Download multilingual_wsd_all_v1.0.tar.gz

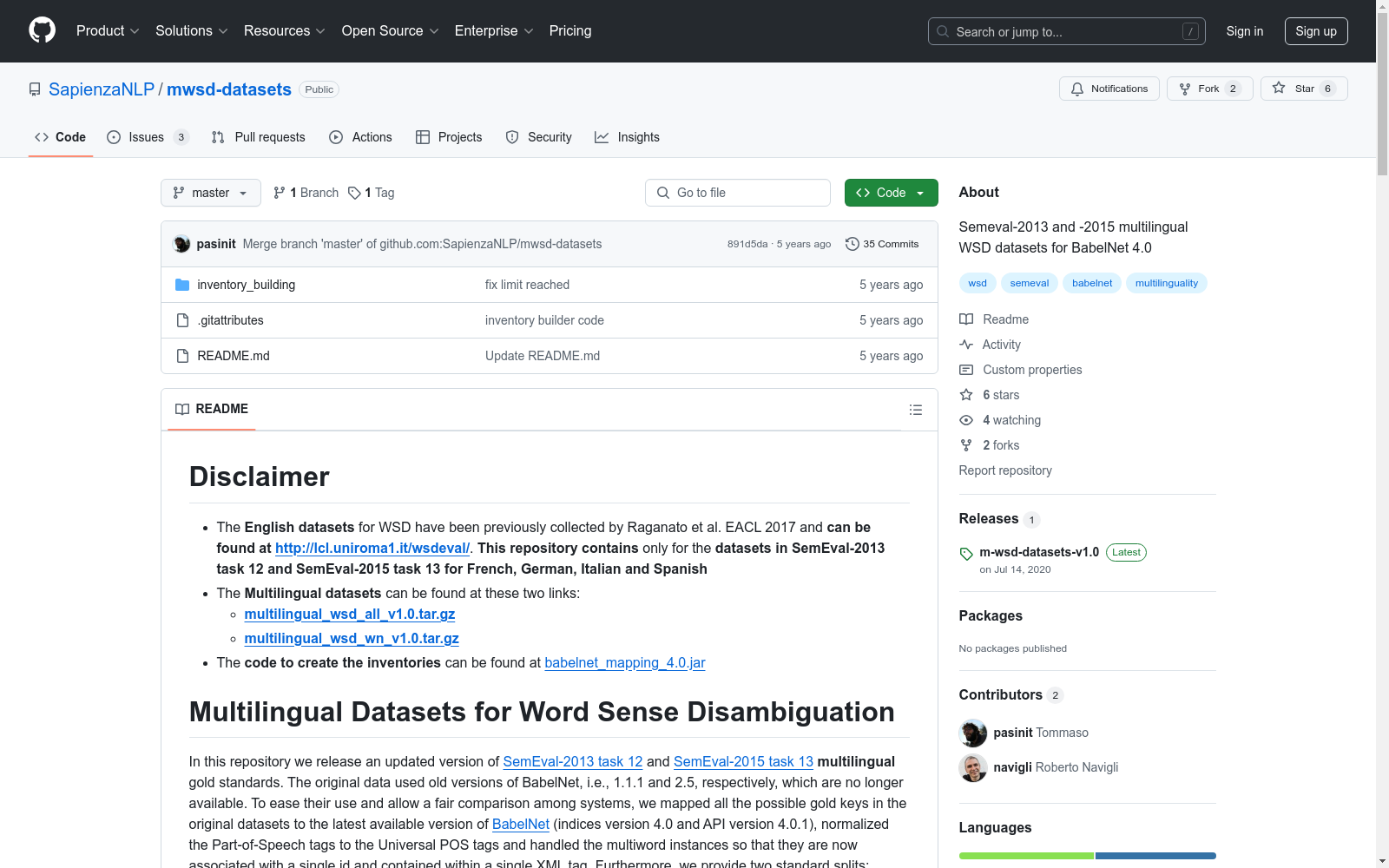(350, 614)
